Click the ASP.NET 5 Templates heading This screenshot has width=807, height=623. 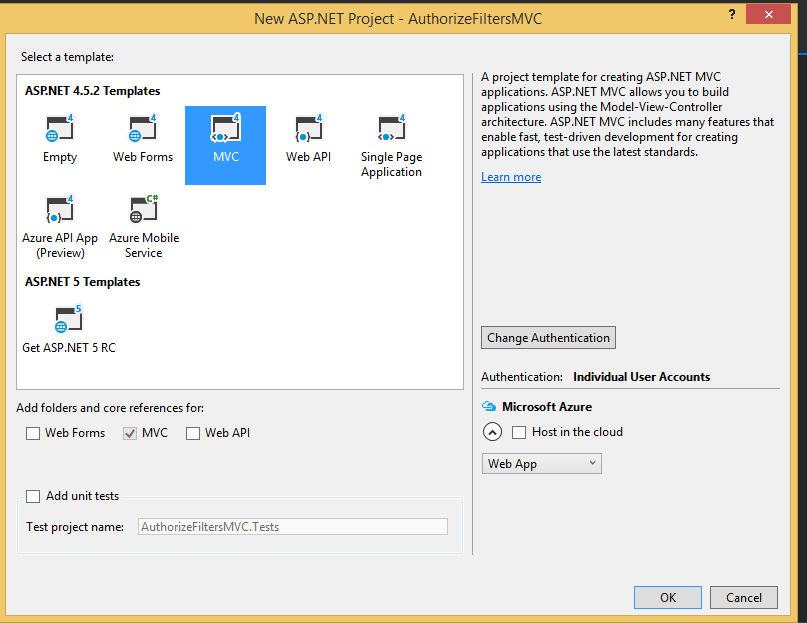pyautogui.click(x=82, y=282)
